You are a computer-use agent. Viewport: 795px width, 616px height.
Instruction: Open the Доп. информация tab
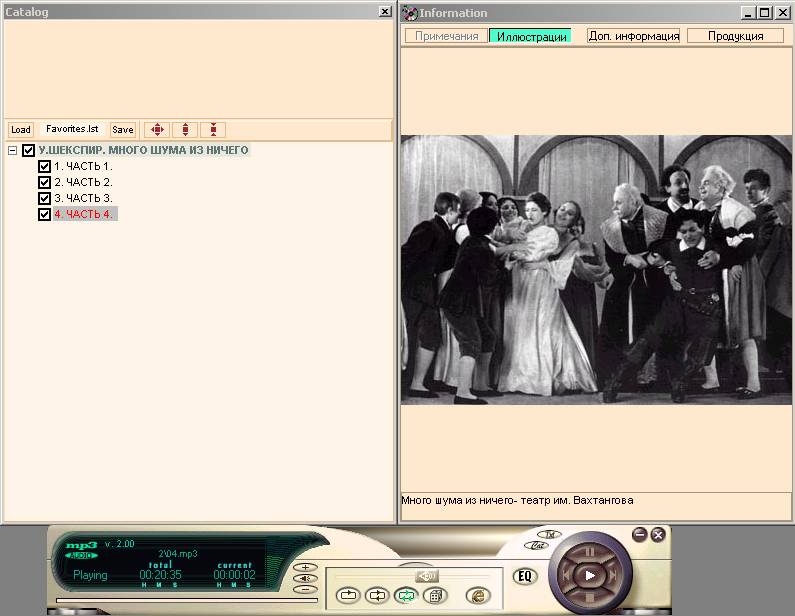(634, 36)
